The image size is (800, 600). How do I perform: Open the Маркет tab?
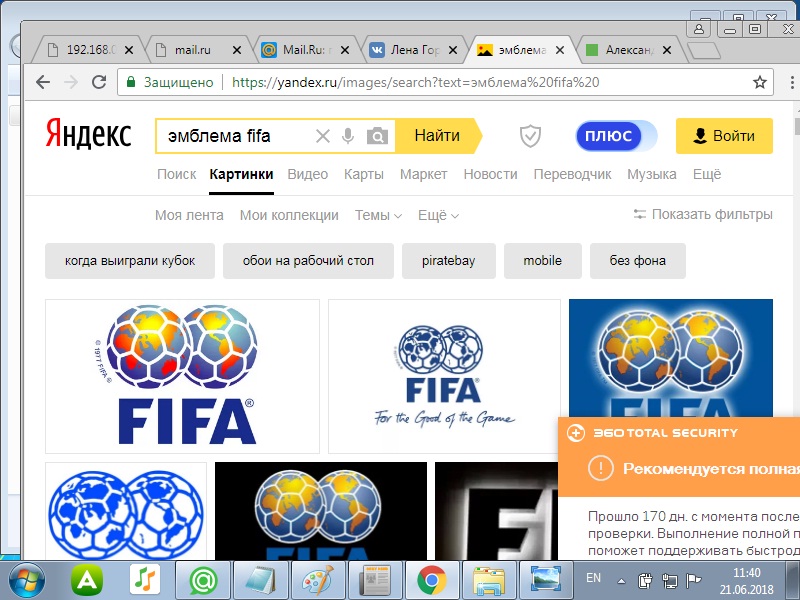423,174
